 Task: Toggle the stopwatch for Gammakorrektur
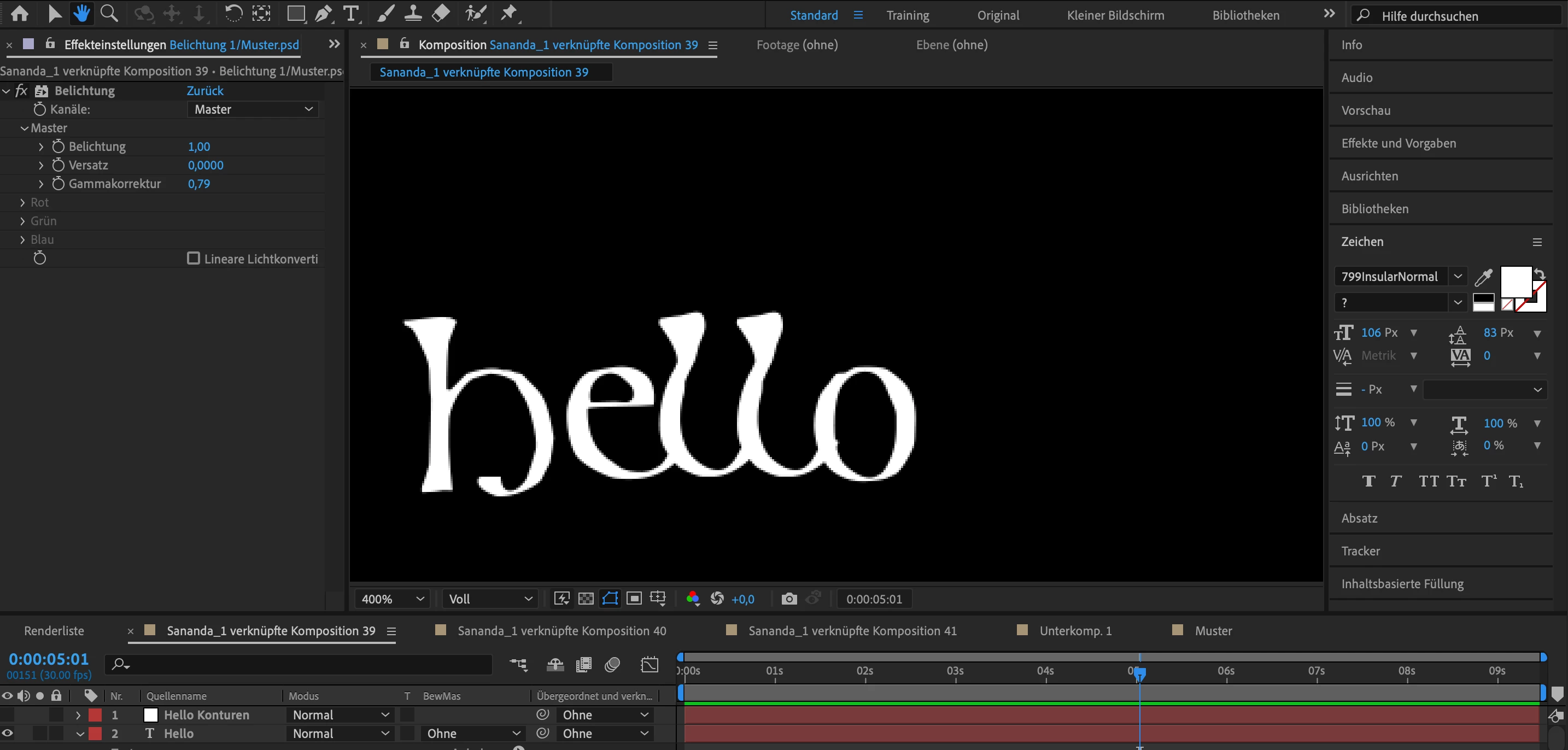pyautogui.click(x=58, y=184)
